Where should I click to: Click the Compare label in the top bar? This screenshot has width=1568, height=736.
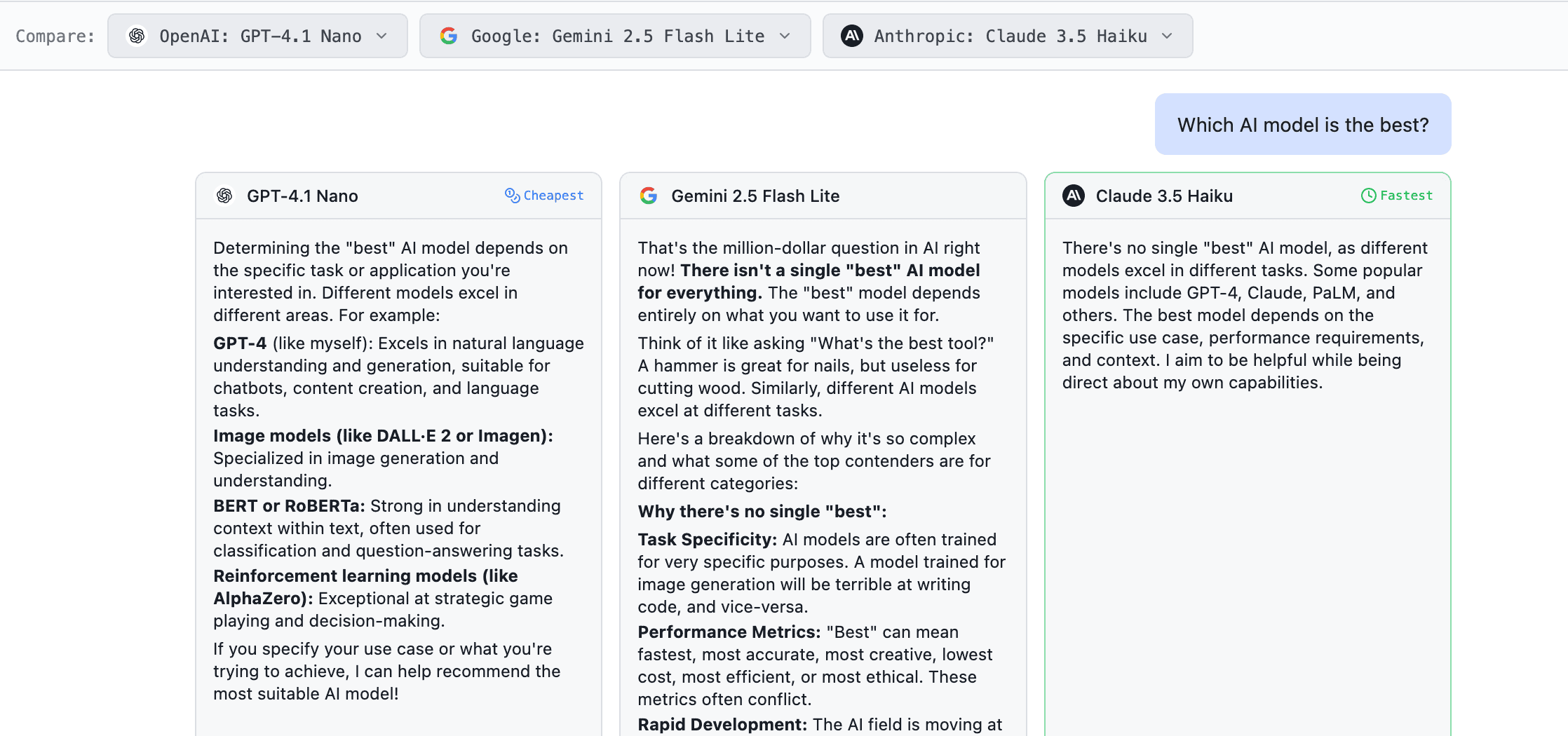(x=55, y=36)
